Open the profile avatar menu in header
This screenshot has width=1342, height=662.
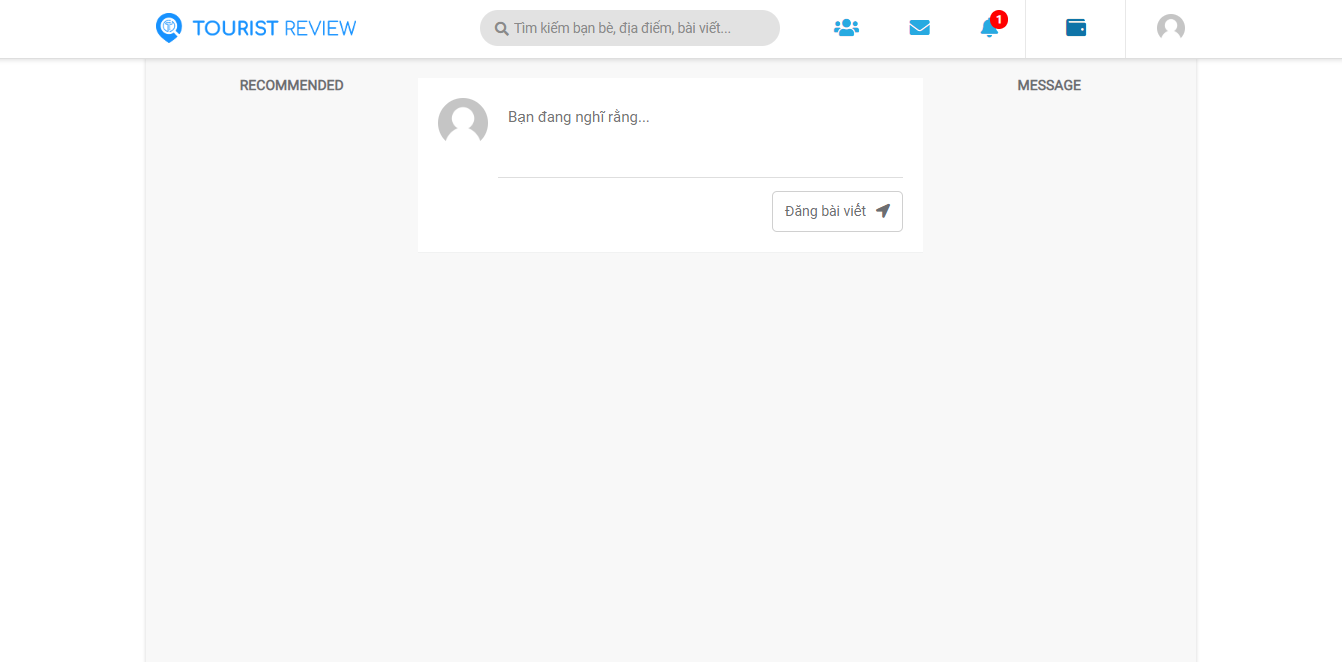point(1171,28)
